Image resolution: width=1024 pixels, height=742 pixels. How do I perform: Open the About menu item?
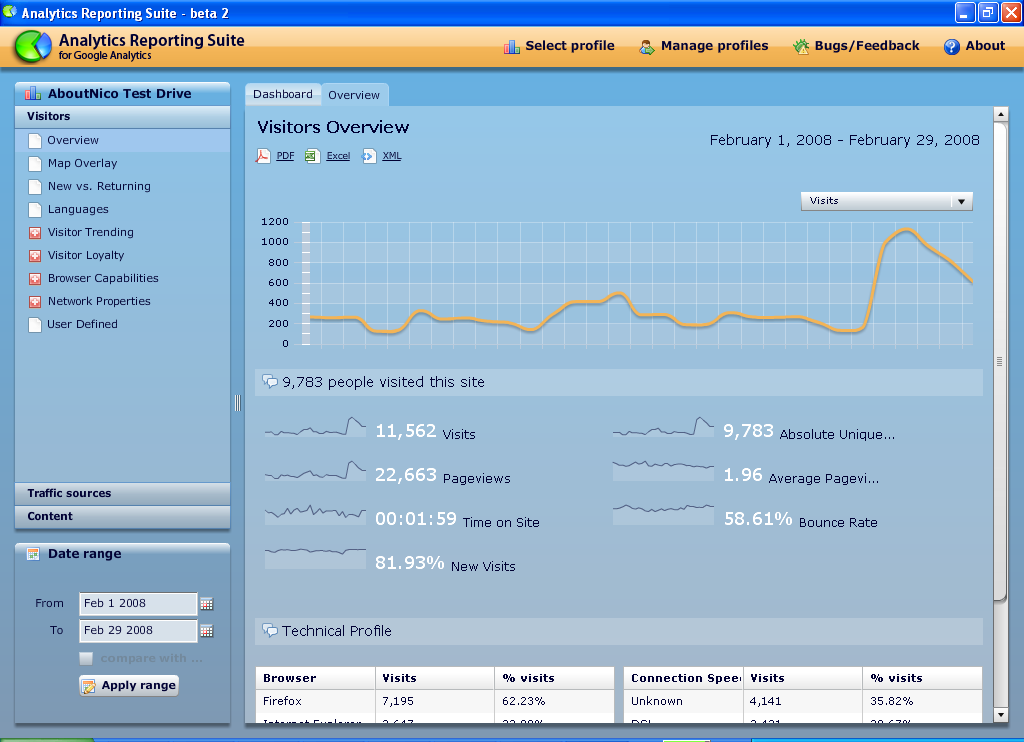click(974, 46)
